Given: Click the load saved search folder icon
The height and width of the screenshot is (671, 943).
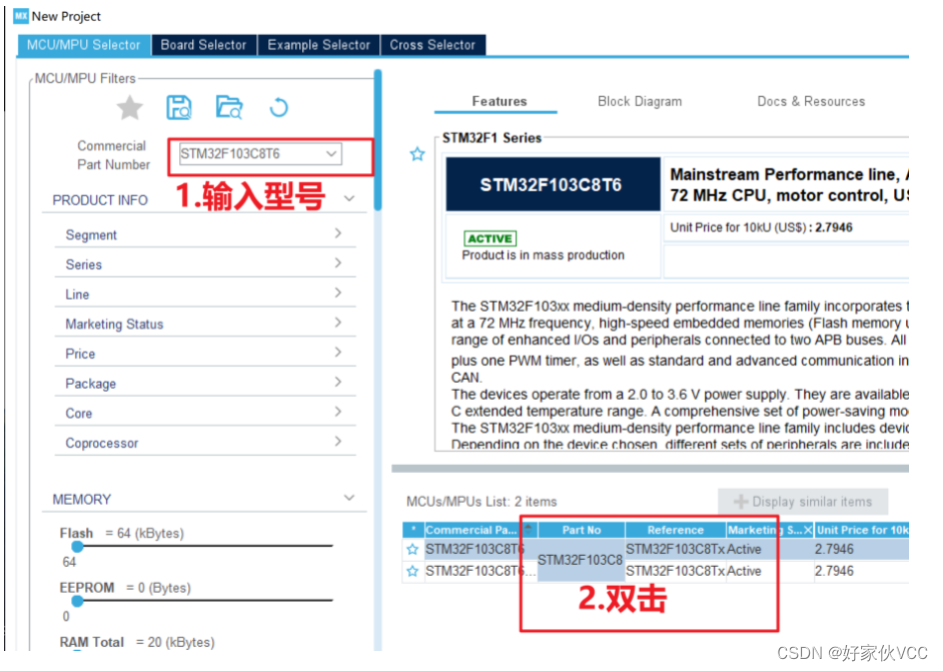Looking at the screenshot, I should tap(229, 108).
